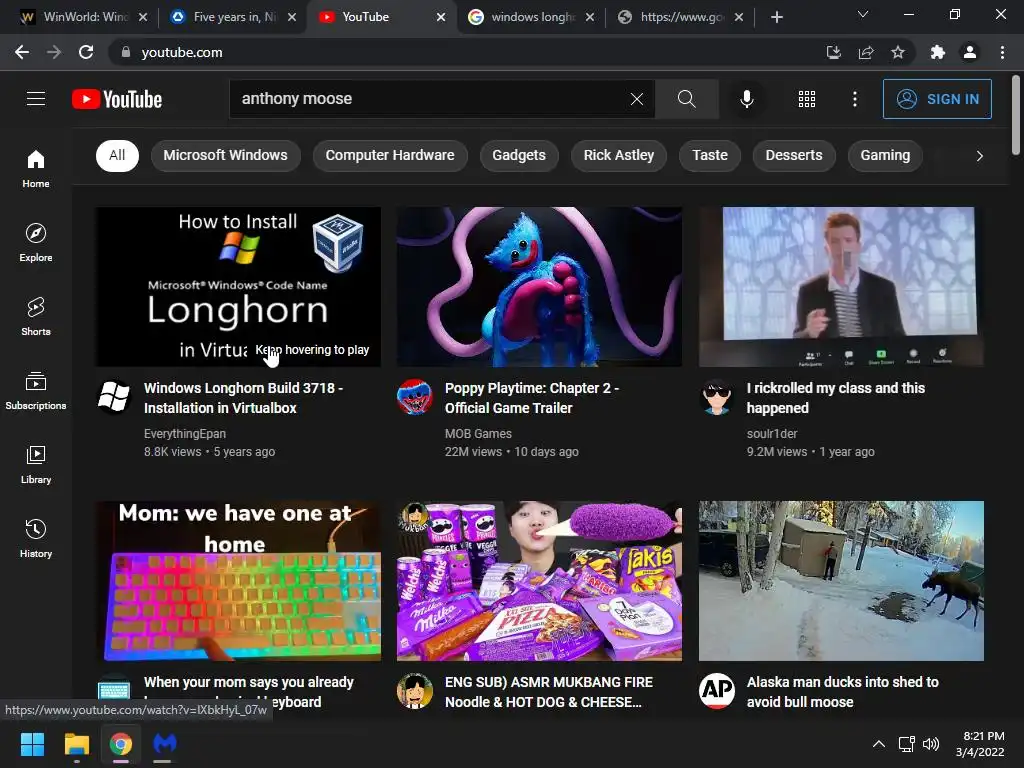The height and width of the screenshot is (768, 1024).
Task: Open the YouTube apps grid icon
Action: click(807, 99)
